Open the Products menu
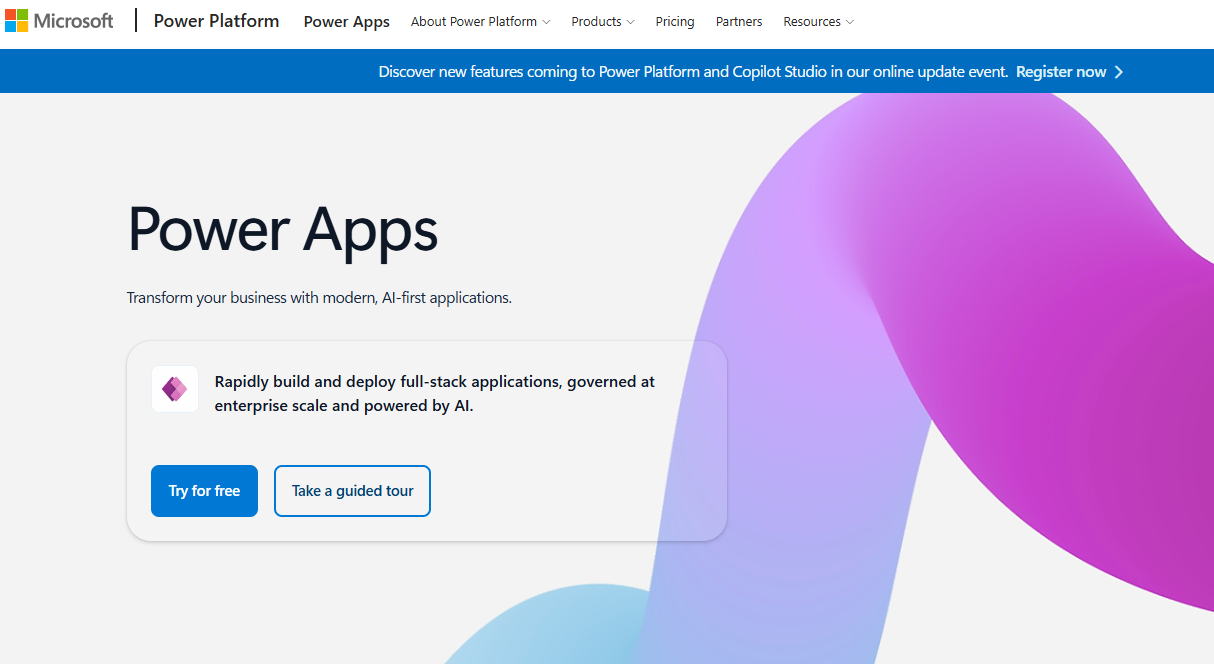1214x664 pixels. click(x=597, y=21)
